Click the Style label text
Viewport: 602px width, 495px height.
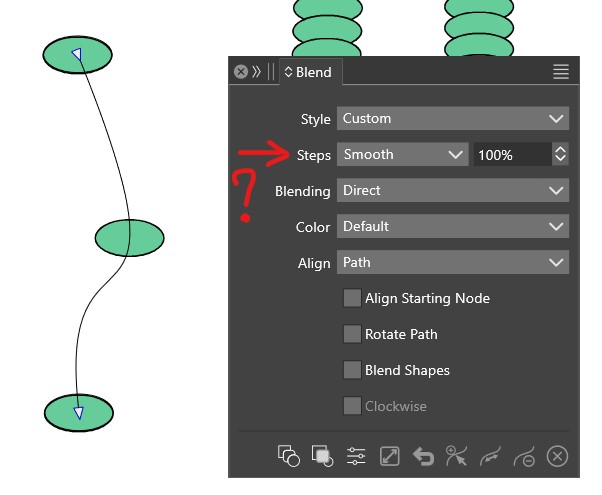(315, 119)
